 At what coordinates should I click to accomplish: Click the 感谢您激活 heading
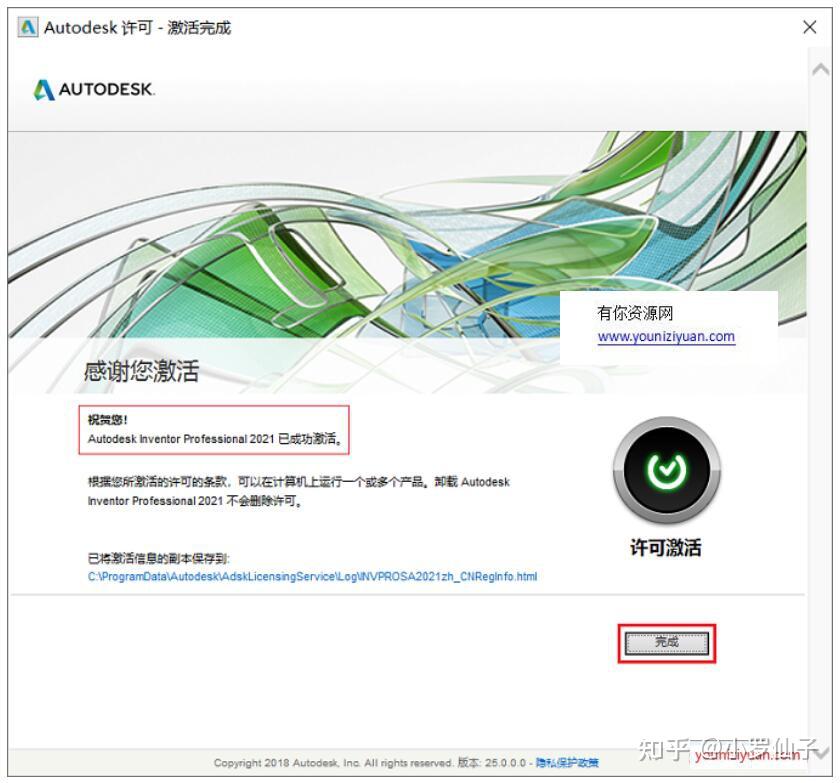(141, 371)
